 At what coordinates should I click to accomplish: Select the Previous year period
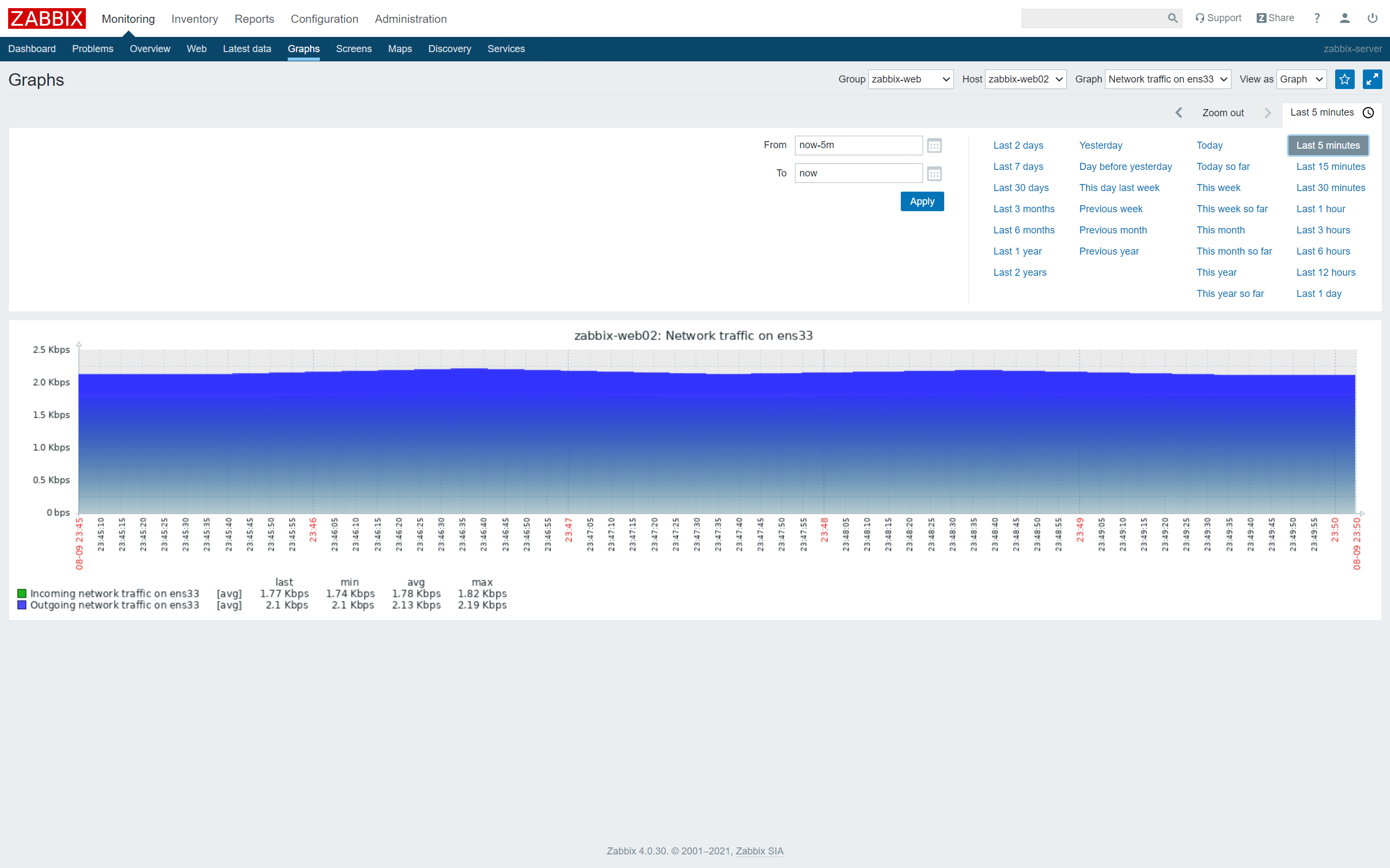[x=1109, y=251]
